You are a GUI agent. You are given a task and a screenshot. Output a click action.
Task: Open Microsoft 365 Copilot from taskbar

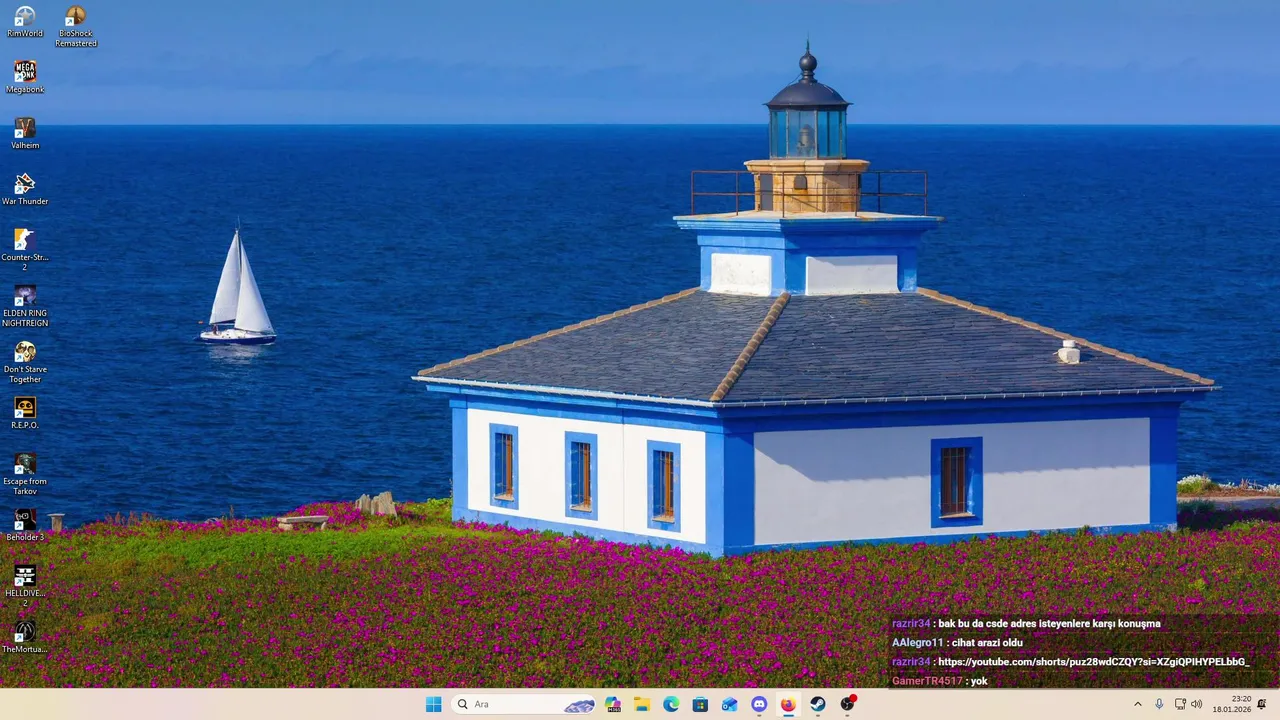613,704
